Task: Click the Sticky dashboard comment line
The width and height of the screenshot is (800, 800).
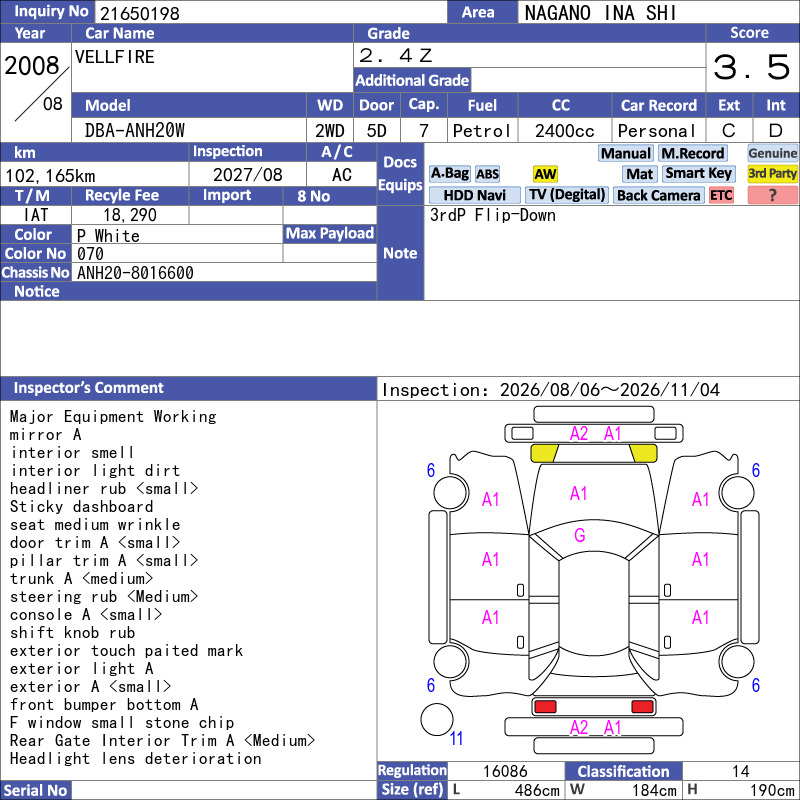Action: (x=81, y=507)
